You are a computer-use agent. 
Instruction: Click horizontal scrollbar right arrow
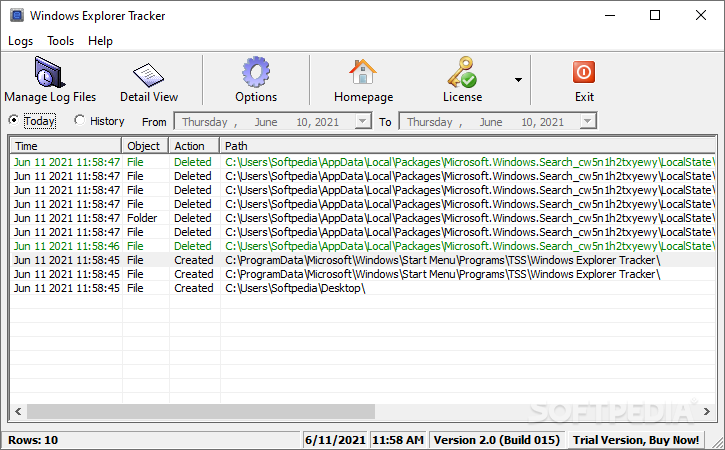tap(707, 411)
